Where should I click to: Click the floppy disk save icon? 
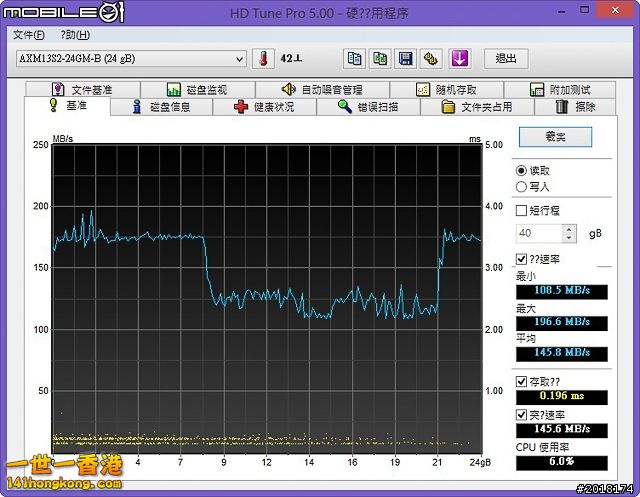pyautogui.click(x=406, y=58)
